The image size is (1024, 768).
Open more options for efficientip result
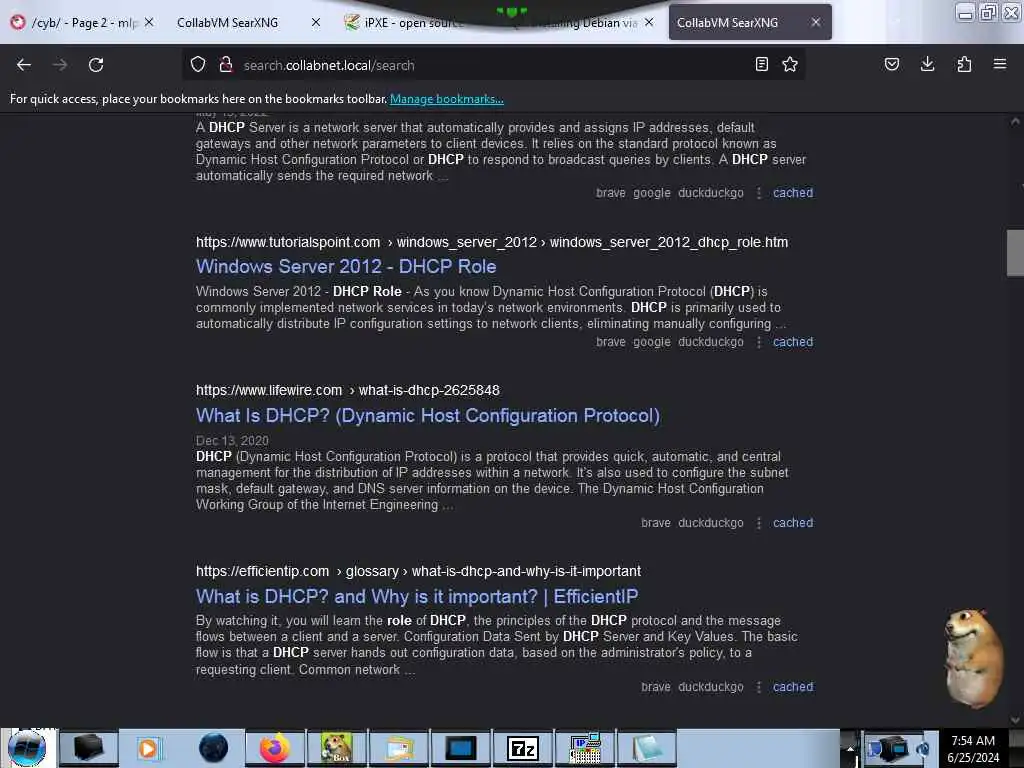pos(759,687)
